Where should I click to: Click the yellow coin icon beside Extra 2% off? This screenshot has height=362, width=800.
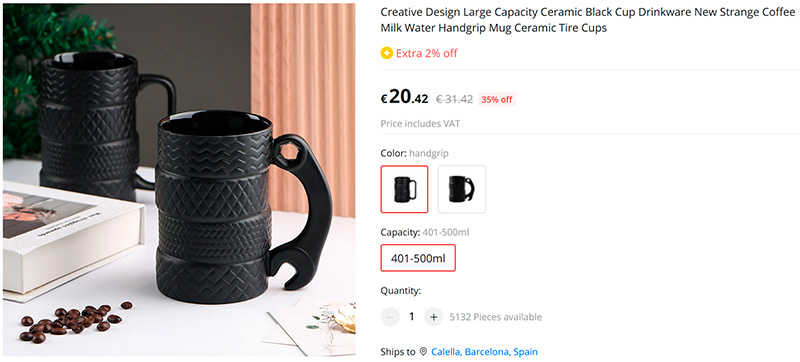click(387, 53)
